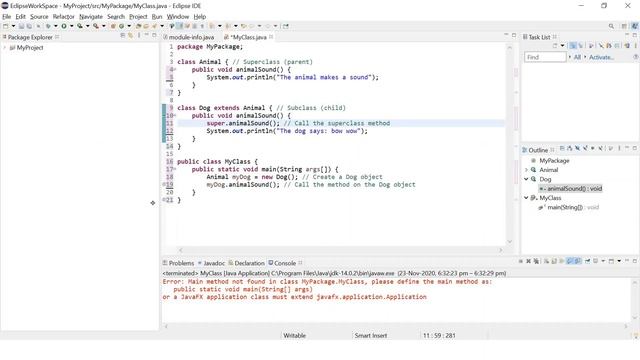Click the External Tools run icon
The width and height of the screenshot is (640, 360).
96,26
